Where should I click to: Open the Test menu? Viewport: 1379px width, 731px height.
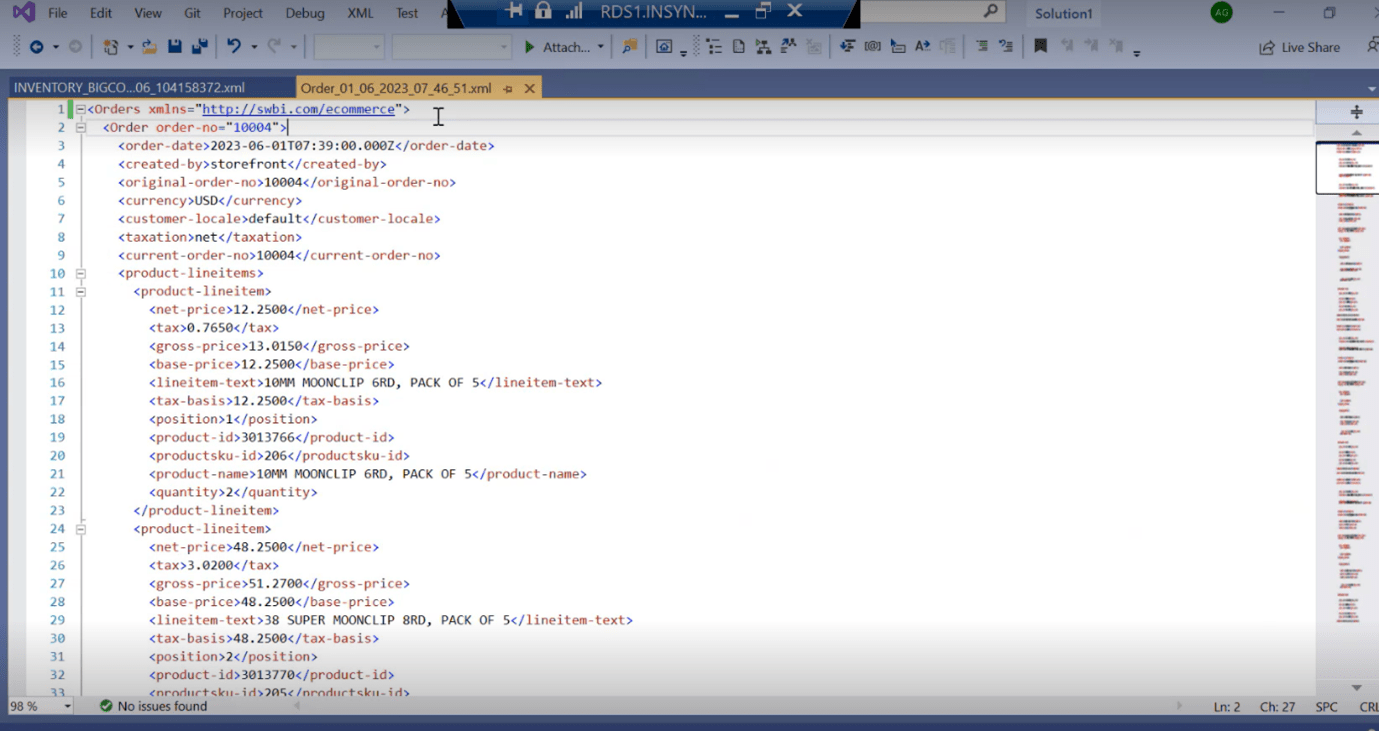pyautogui.click(x=407, y=13)
